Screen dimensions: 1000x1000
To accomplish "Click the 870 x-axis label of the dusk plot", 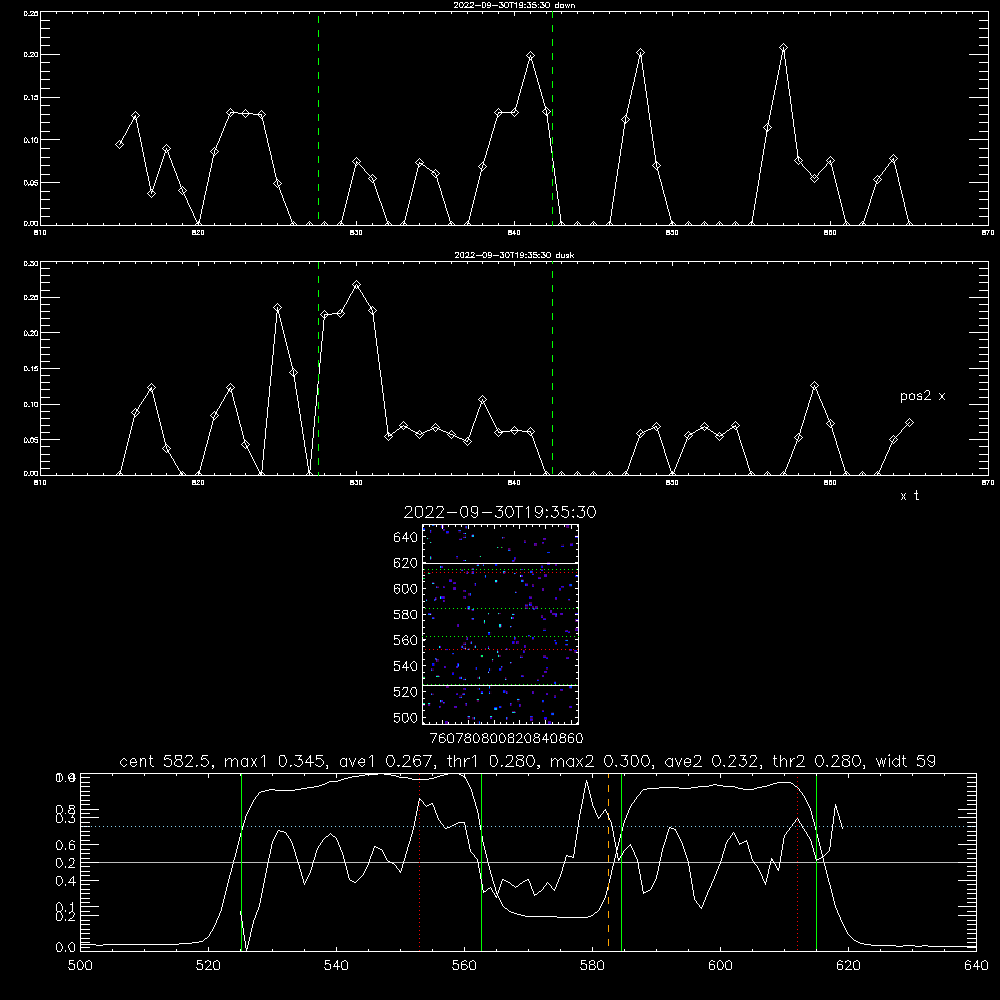I will click(x=988, y=483).
